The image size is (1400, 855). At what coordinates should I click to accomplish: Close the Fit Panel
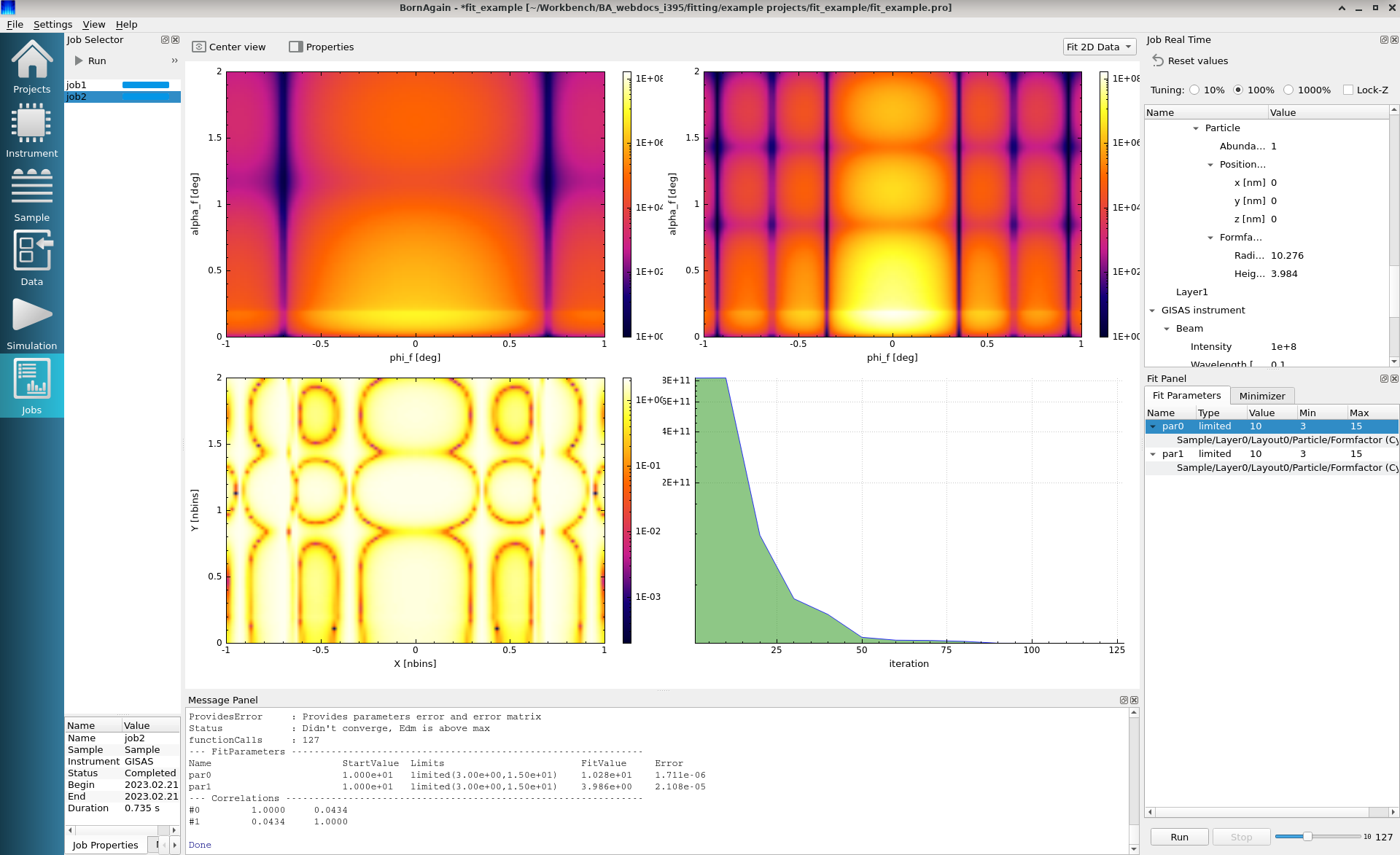point(1394,379)
